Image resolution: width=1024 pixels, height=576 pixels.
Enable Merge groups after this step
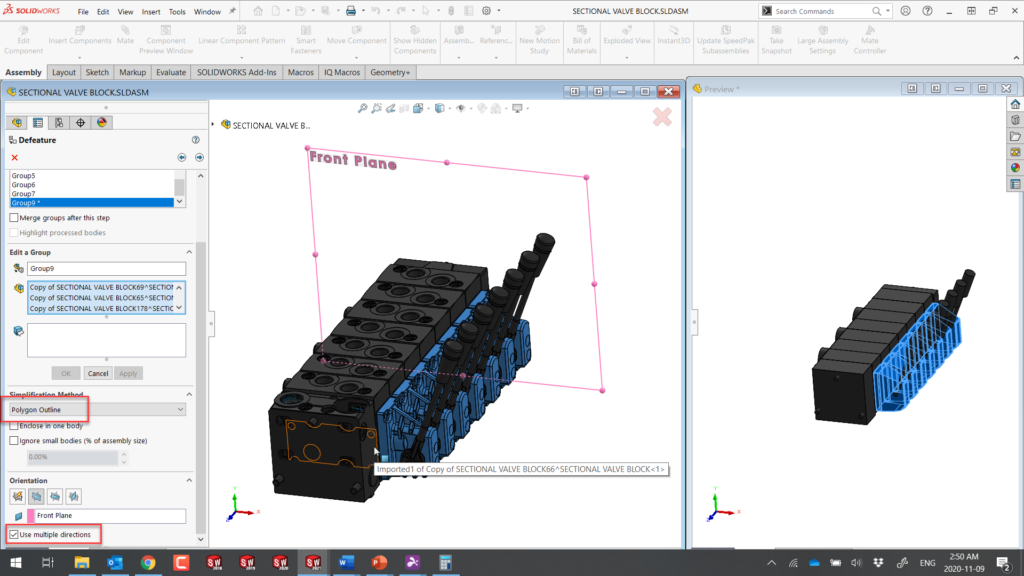click(x=14, y=217)
